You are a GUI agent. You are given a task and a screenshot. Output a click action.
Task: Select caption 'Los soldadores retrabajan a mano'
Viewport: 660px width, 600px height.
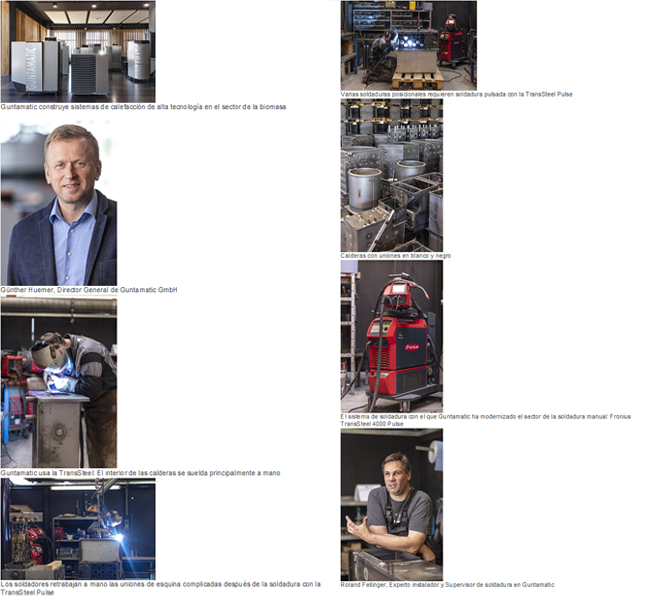click(x=160, y=588)
